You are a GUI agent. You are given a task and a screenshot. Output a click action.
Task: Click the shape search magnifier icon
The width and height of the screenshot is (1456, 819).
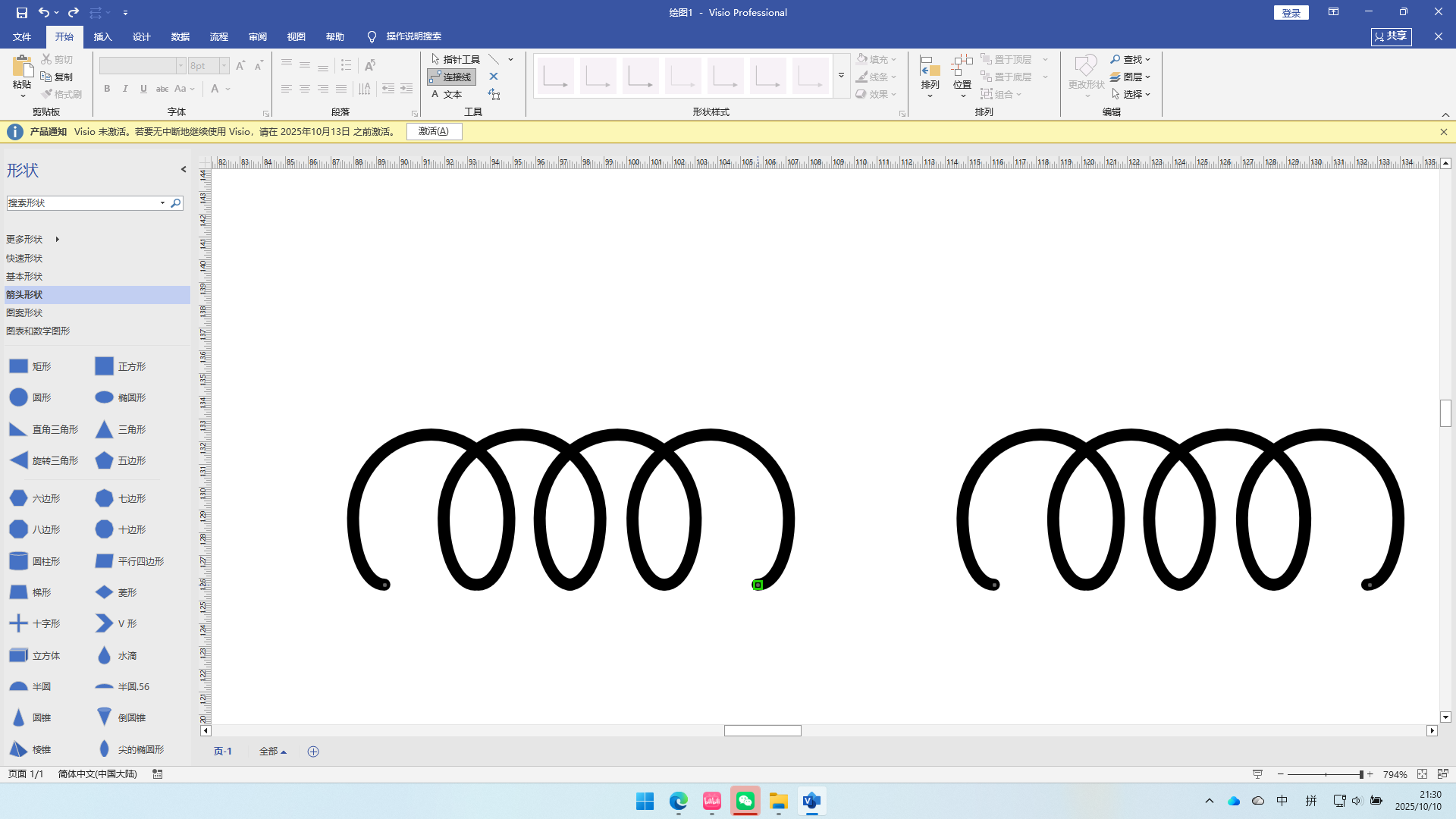[x=176, y=203]
